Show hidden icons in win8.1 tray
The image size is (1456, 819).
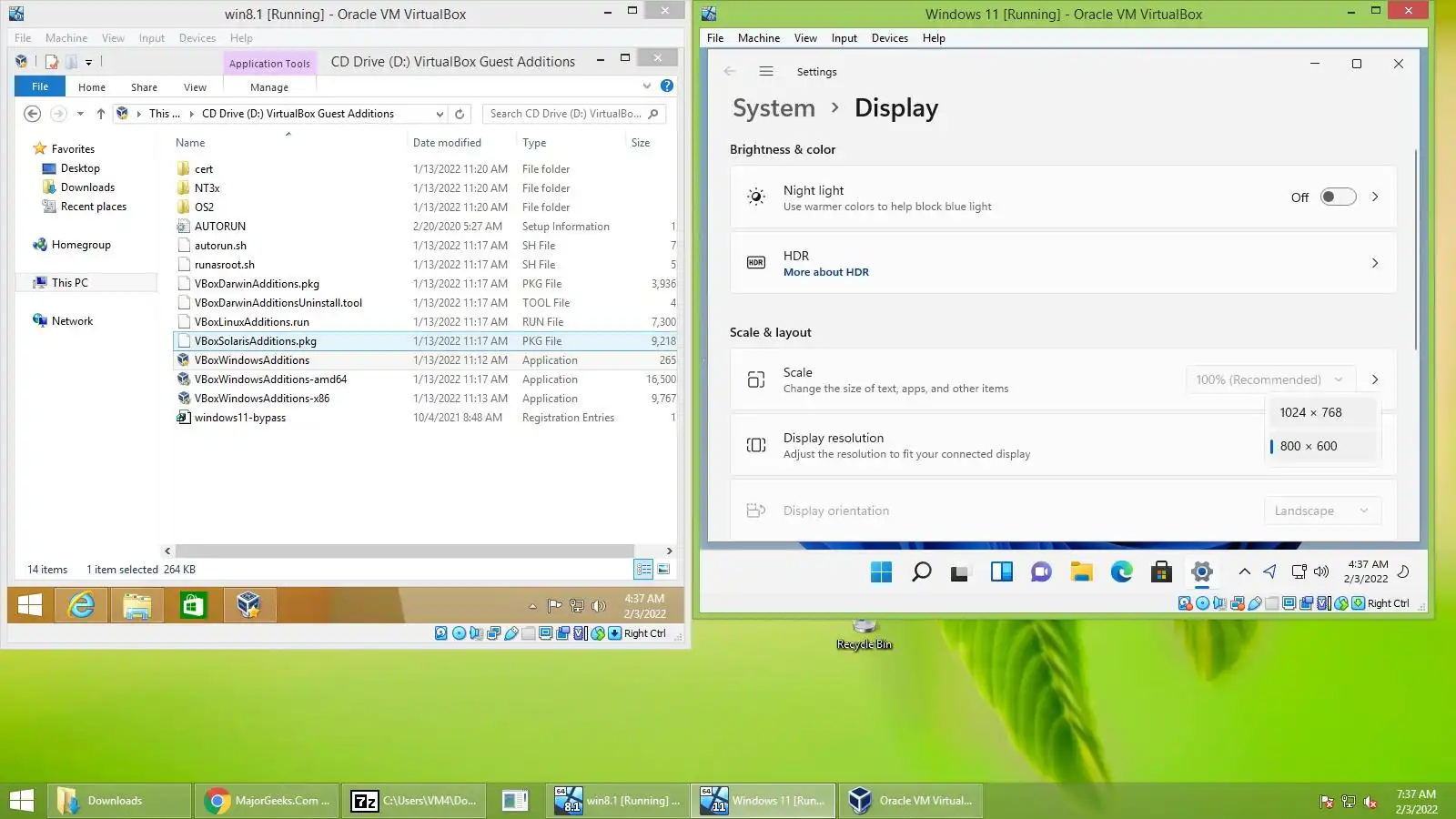[x=532, y=606]
